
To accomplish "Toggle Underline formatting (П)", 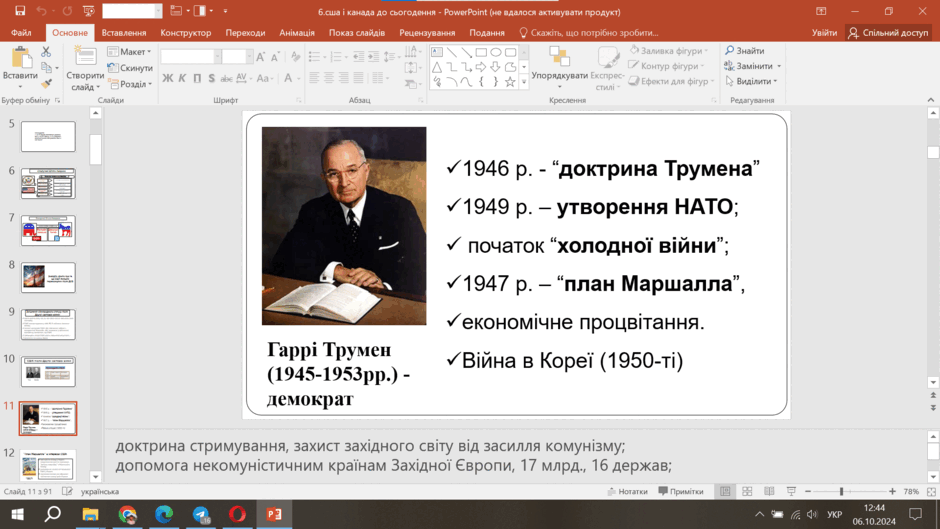I will point(197,78).
